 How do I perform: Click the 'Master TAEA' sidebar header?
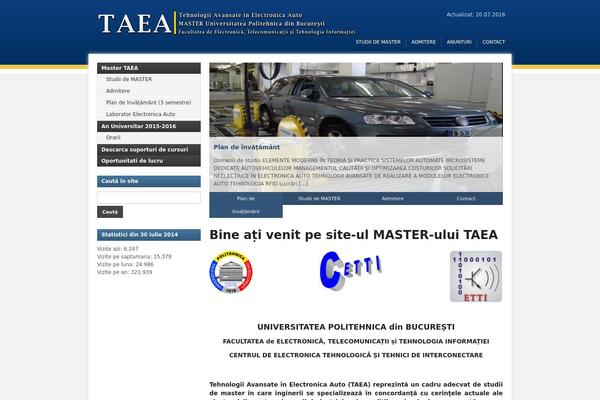(x=149, y=68)
